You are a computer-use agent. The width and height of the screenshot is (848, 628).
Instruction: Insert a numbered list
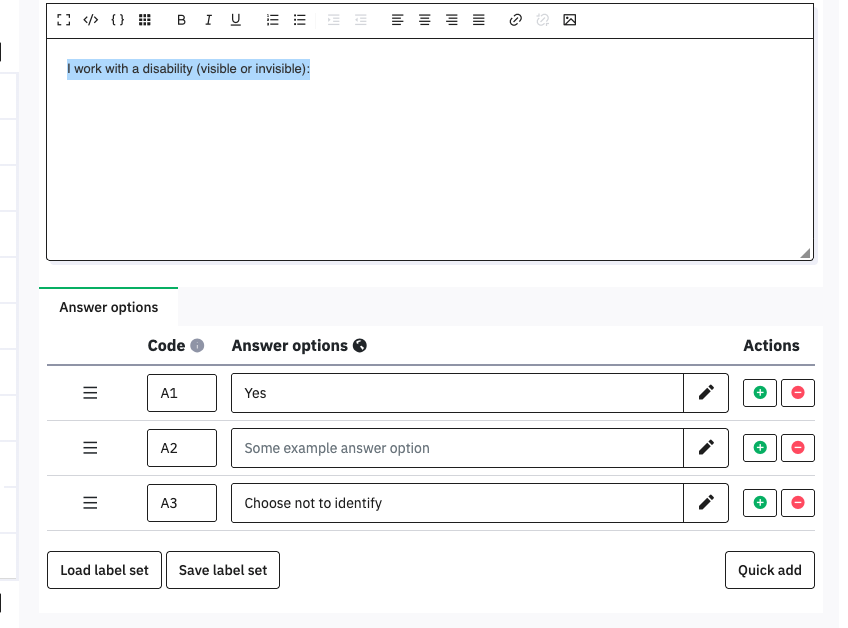[273, 20]
